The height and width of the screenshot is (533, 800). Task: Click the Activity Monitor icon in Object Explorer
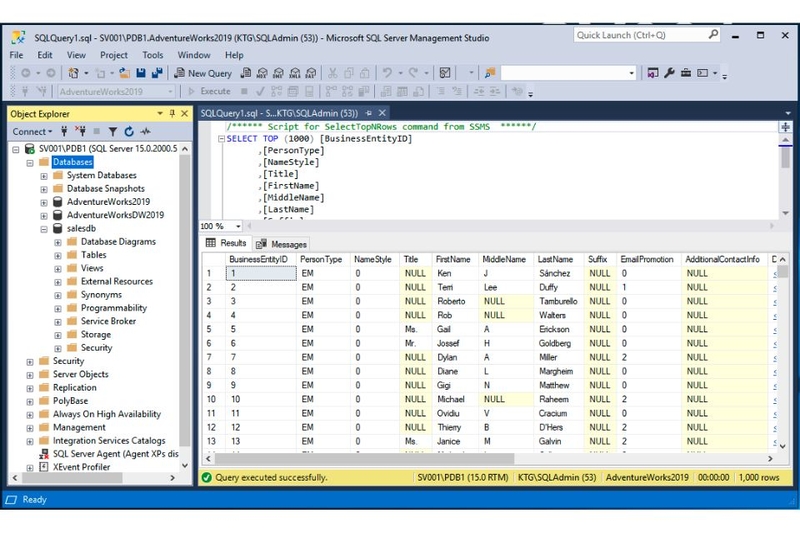146,132
